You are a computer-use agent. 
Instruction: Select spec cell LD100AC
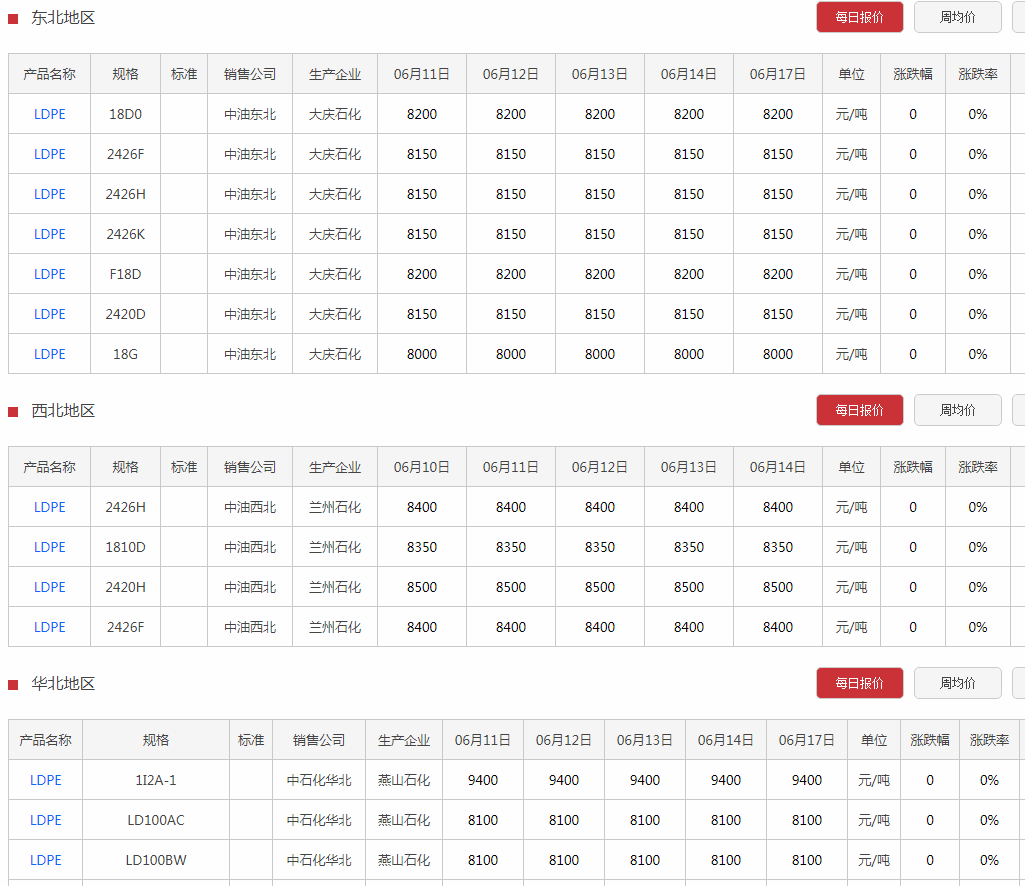pyautogui.click(x=156, y=820)
